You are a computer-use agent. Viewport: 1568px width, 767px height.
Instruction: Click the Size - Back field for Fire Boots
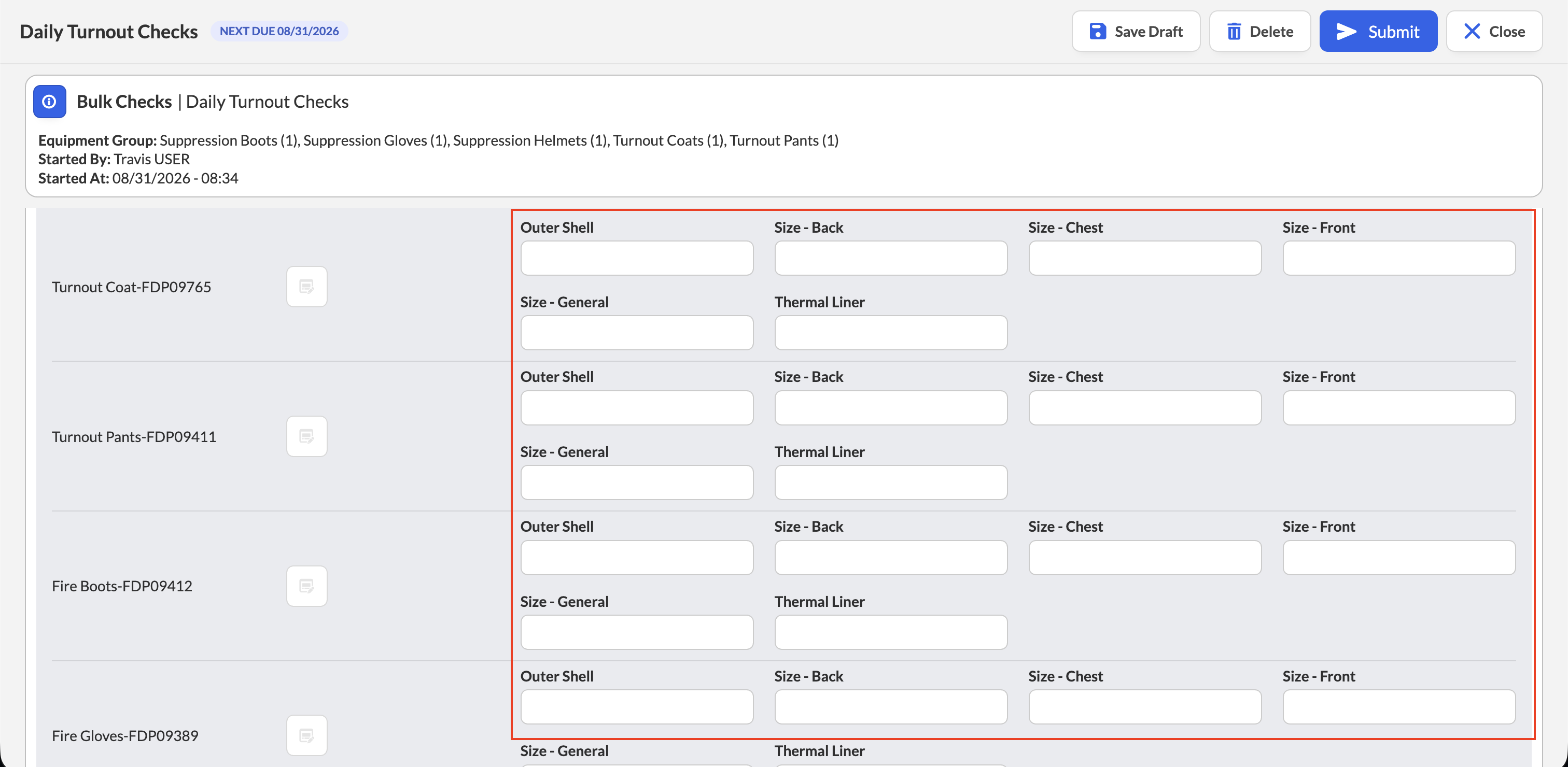coord(891,557)
